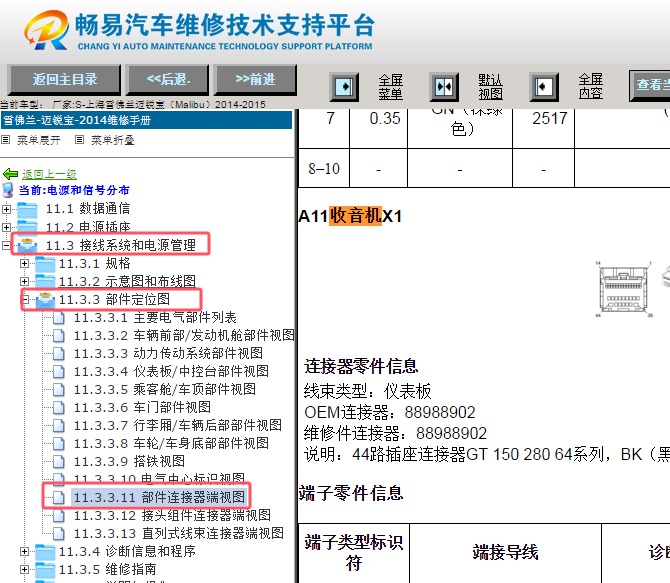
Task: Go back with the <<后退 button
Action: [168, 80]
